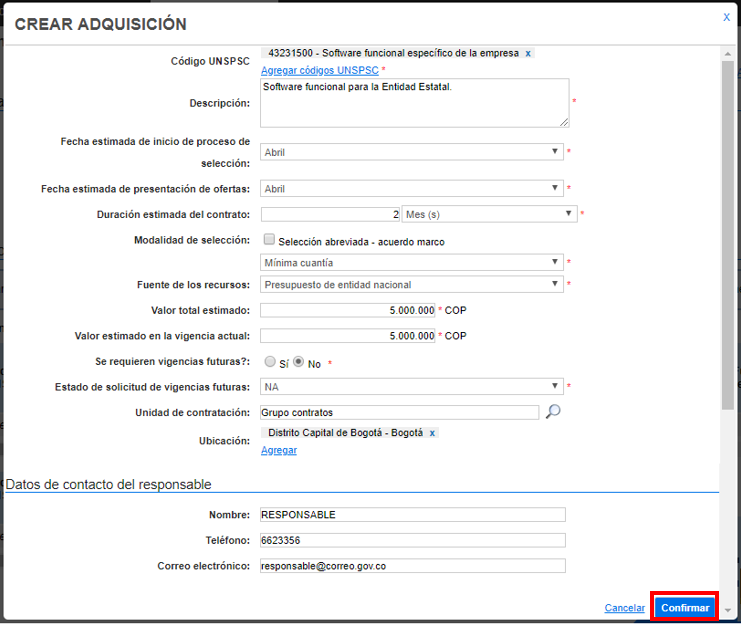This screenshot has height=625, width=741.
Task: Open Mínima cuantía modality dropdown
Action: click(412, 262)
